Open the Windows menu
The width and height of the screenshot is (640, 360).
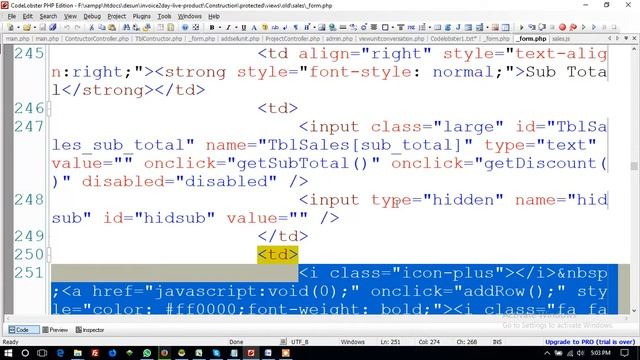(189, 16)
